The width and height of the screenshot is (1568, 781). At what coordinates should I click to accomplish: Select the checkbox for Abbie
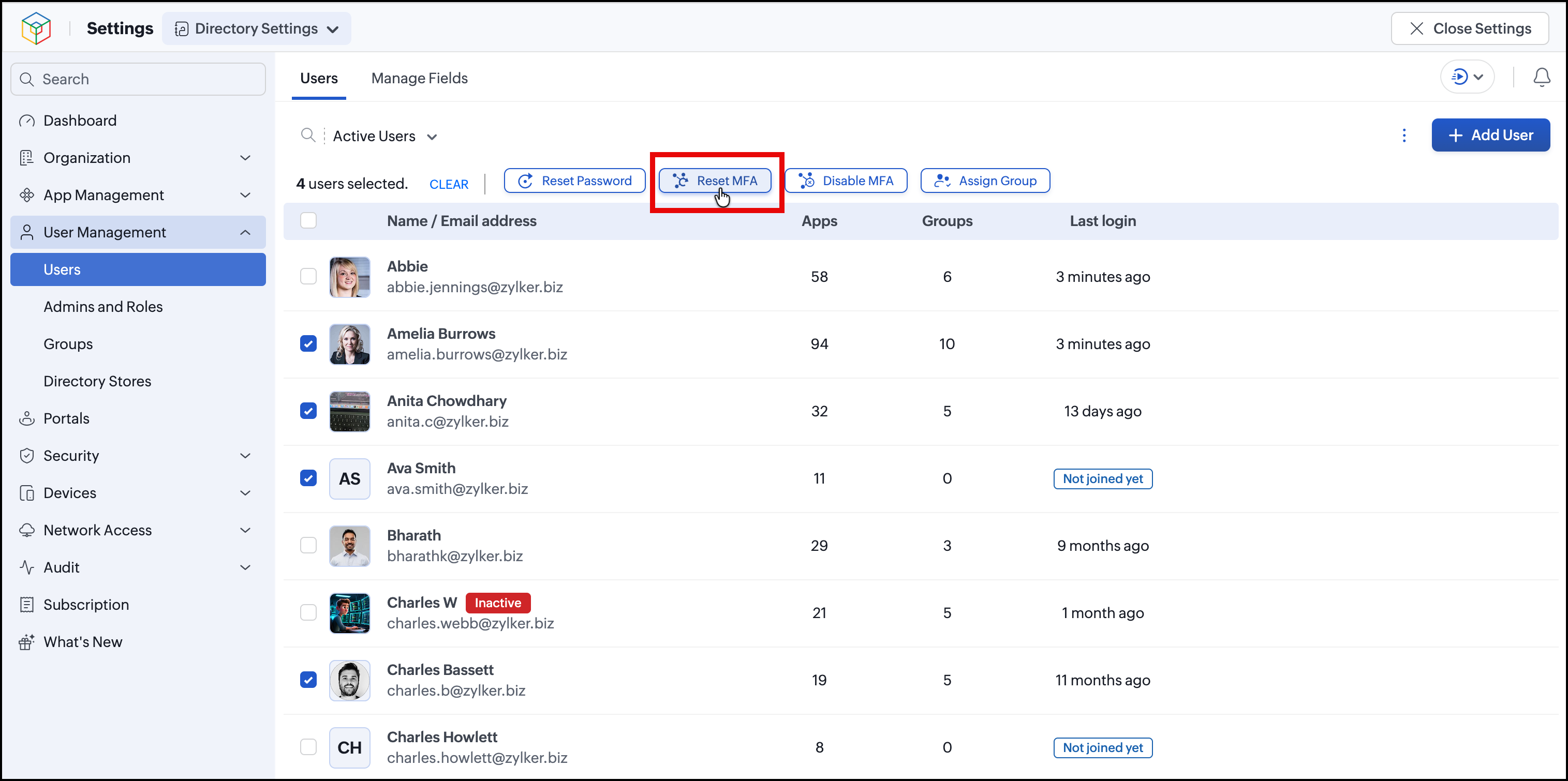[x=308, y=276]
